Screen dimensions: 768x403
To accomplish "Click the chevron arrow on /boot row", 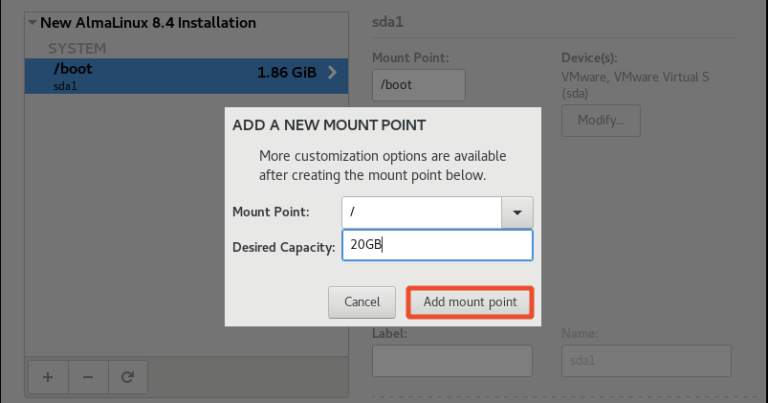I will pyautogui.click(x=333, y=72).
